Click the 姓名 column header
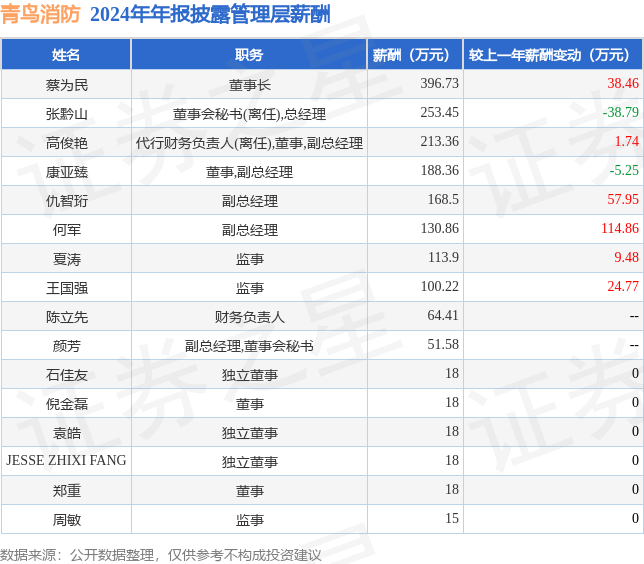Screen dimensions: 644x564 (x=66, y=55)
